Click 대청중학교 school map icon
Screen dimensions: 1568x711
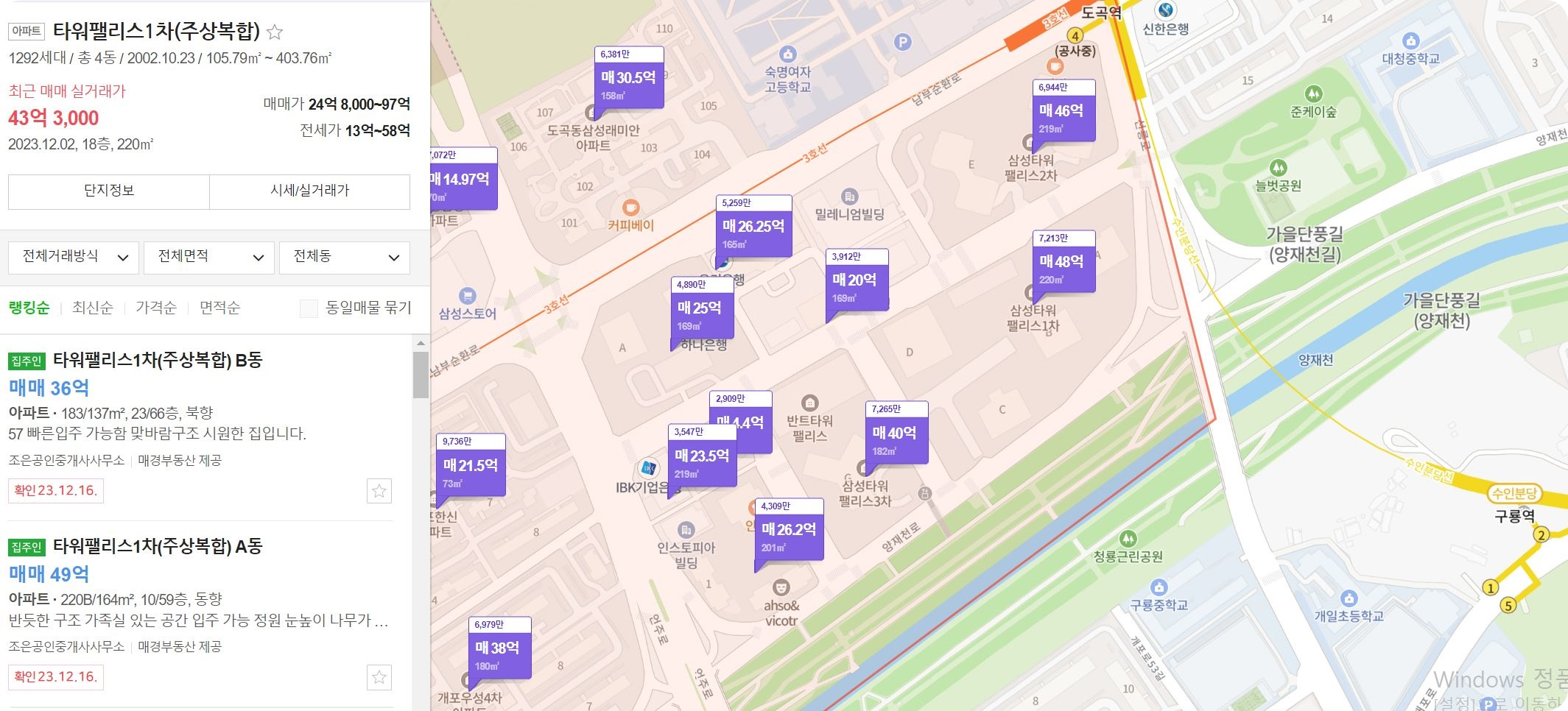pyautogui.click(x=1410, y=40)
